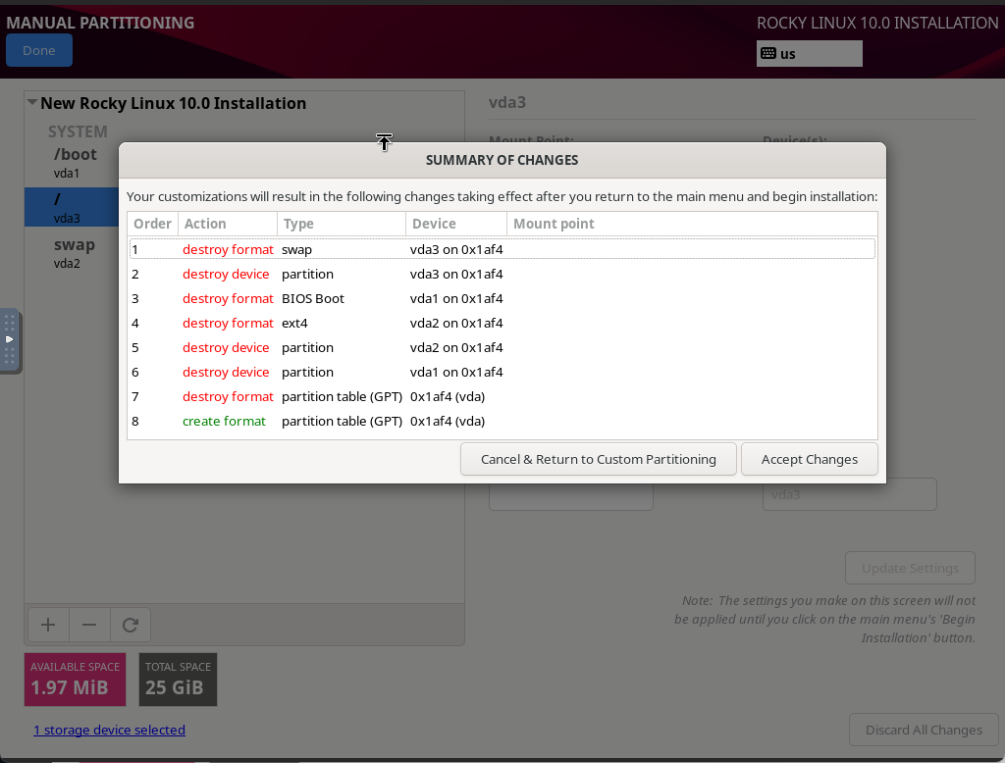Click the reload storage configuration icon

point(130,625)
